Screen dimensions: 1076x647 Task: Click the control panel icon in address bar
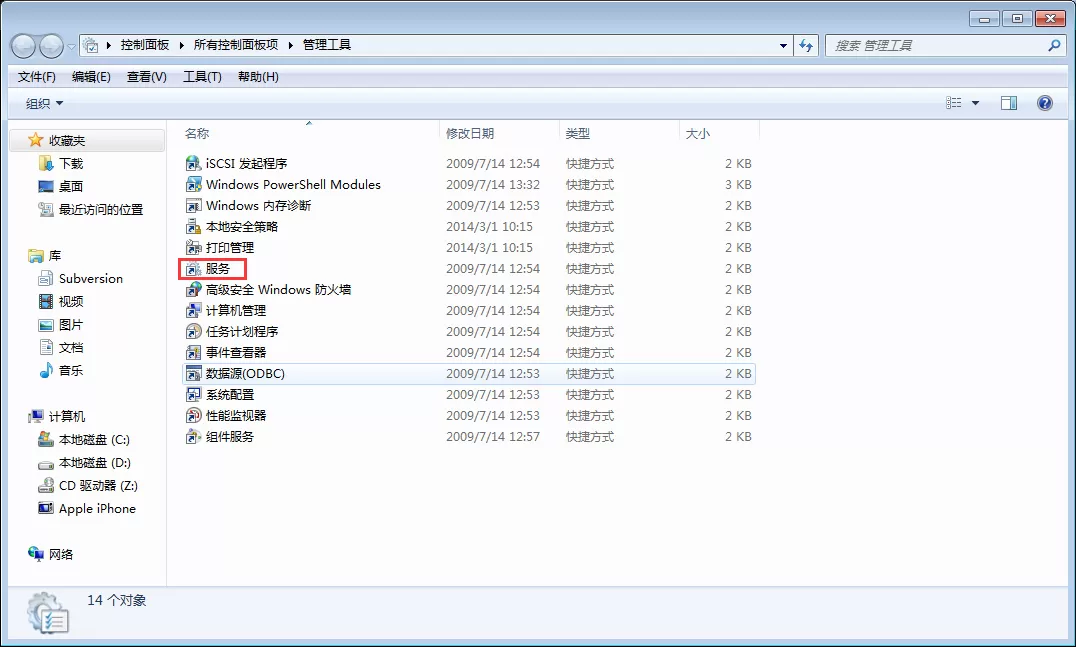[x=91, y=45]
